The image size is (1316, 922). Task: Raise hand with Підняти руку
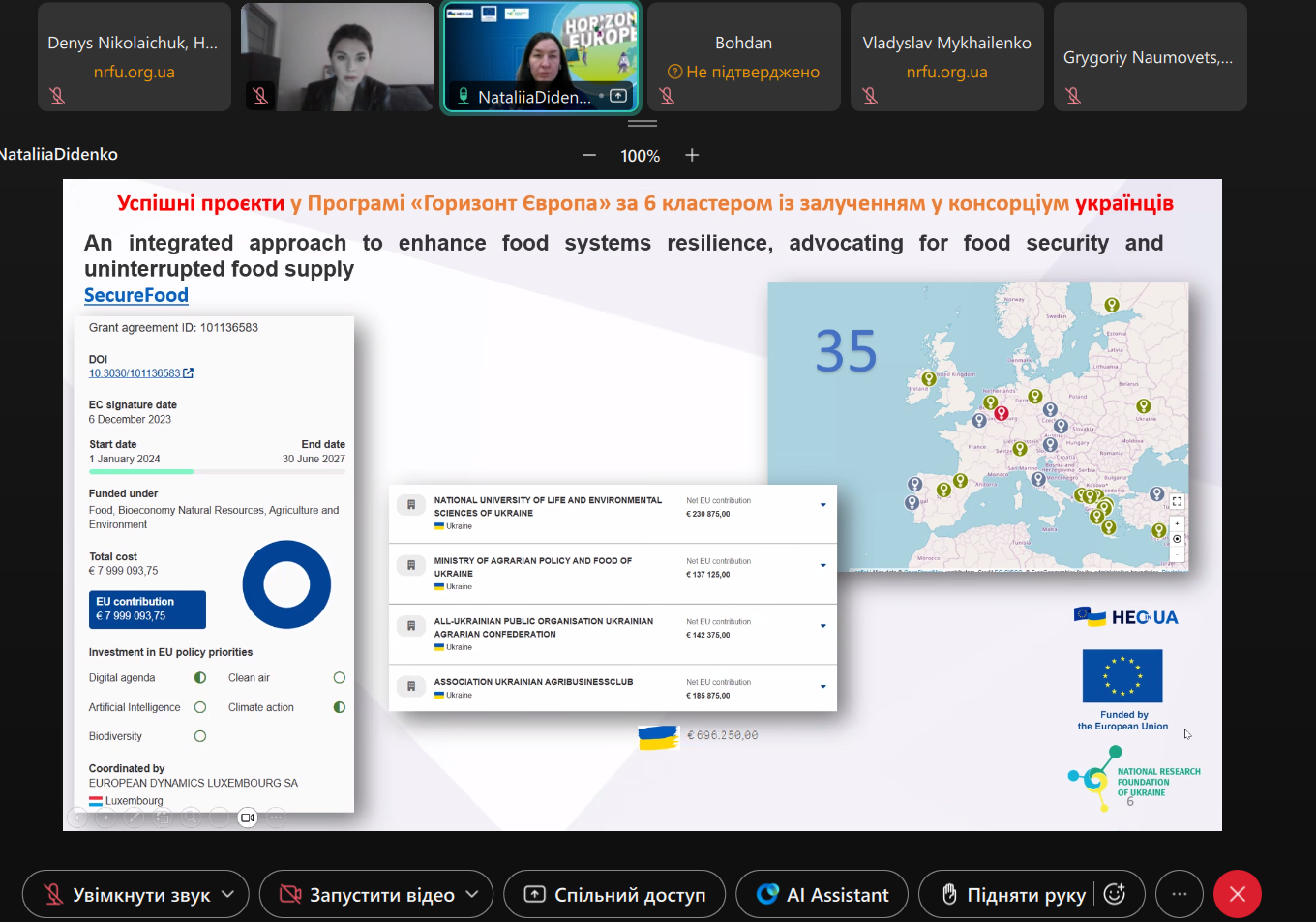[x=1012, y=895]
